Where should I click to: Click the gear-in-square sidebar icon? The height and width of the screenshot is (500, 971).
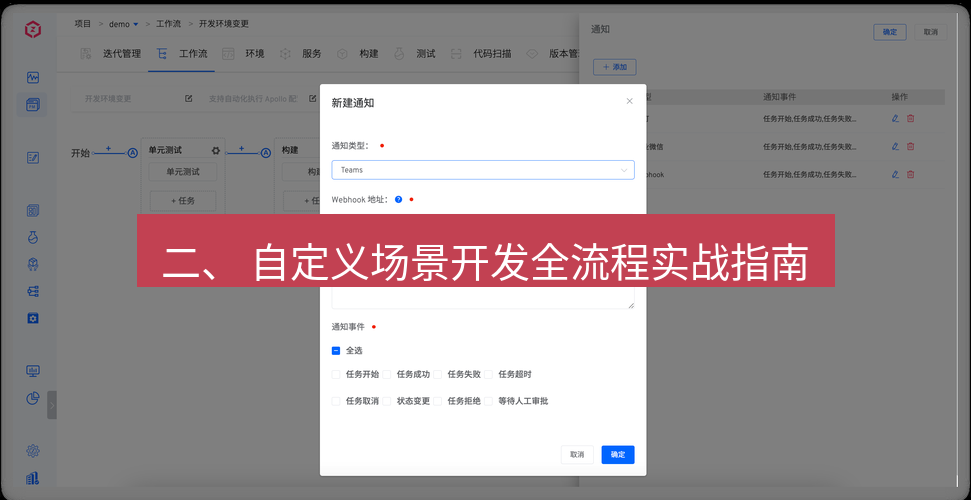[33, 318]
